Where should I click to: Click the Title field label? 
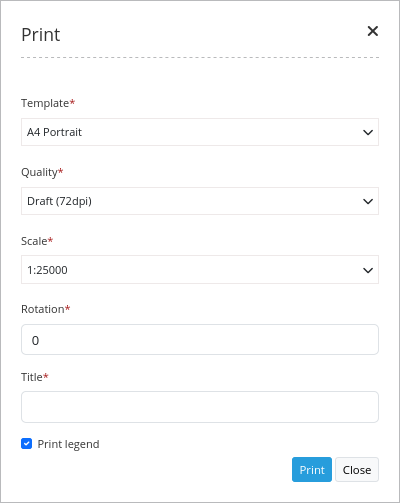pos(32,377)
